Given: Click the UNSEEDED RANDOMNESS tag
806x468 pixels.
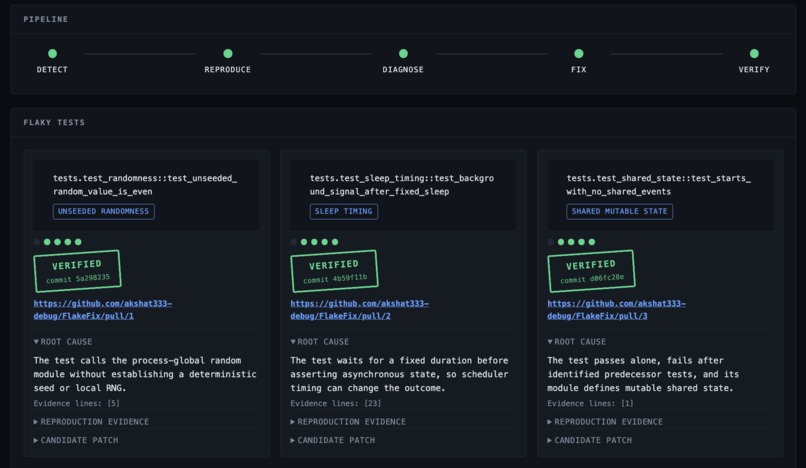Looking at the screenshot, I should (x=103, y=211).
